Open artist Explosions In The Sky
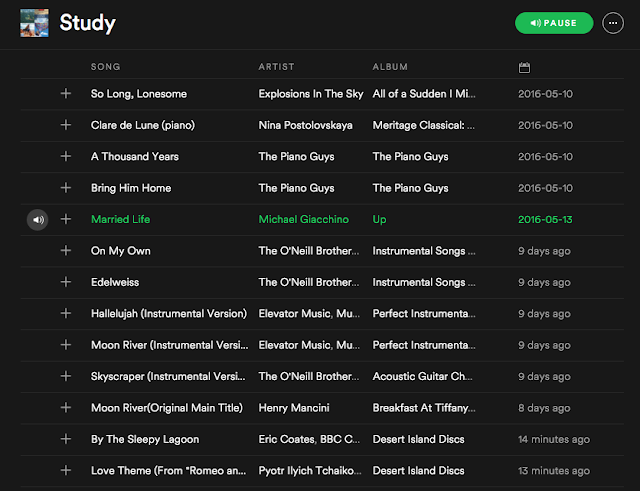The width and height of the screenshot is (640, 491). (x=311, y=94)
